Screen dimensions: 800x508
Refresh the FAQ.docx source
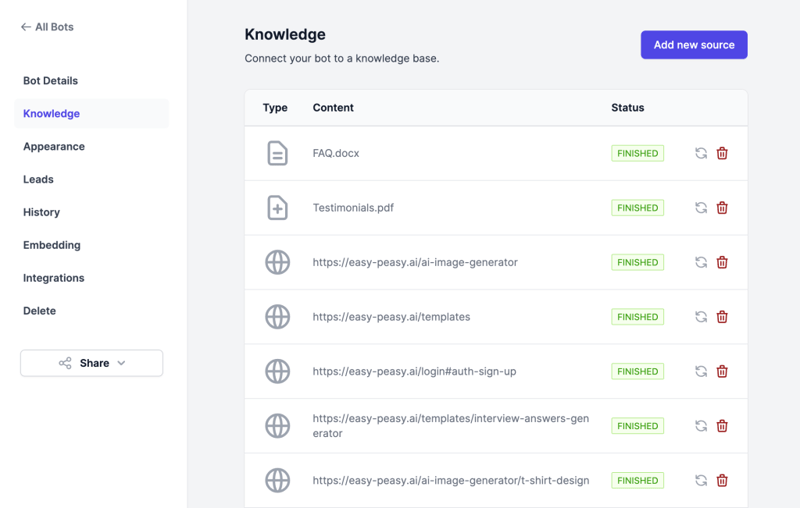tap(701, 154)
